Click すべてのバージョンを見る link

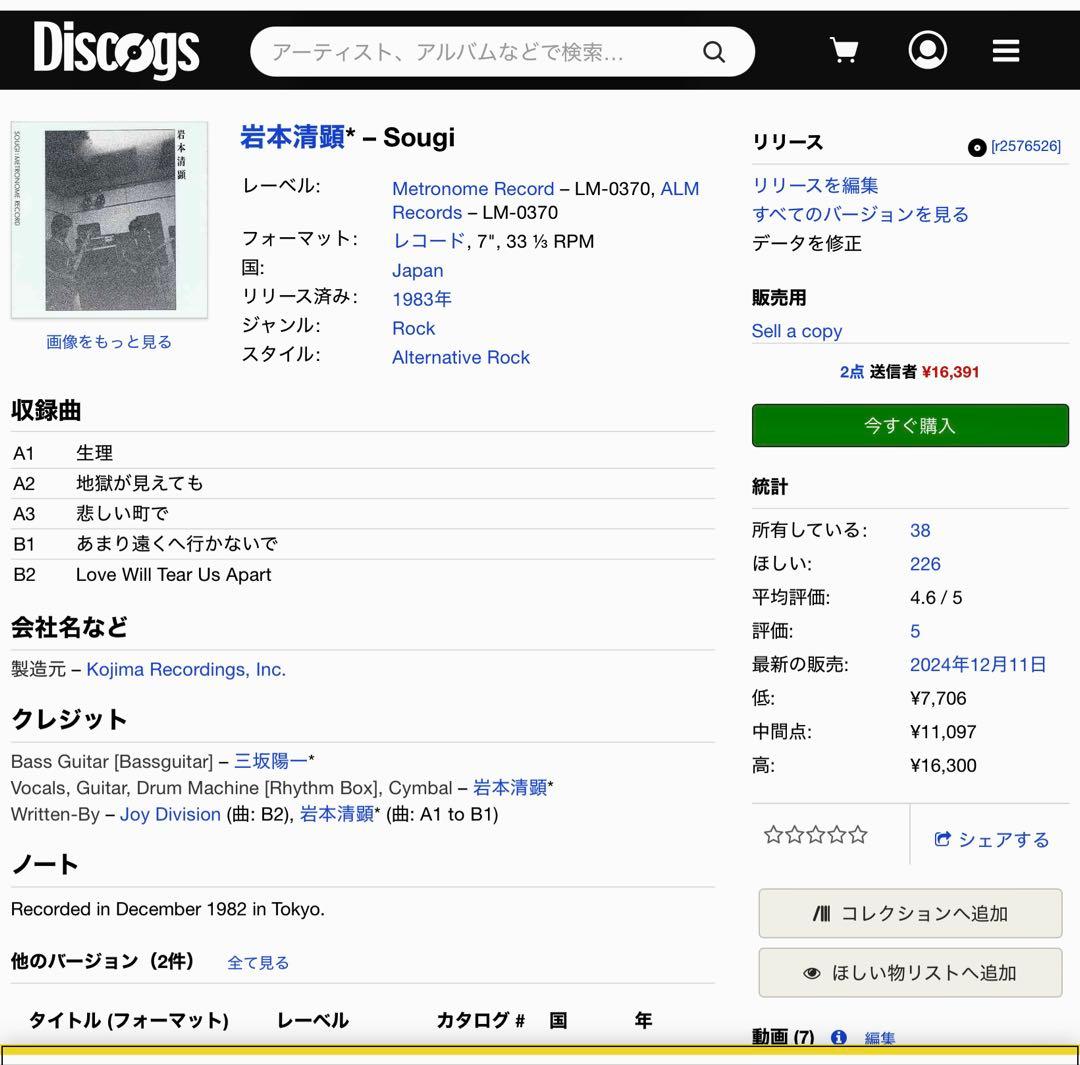[860, 214]
